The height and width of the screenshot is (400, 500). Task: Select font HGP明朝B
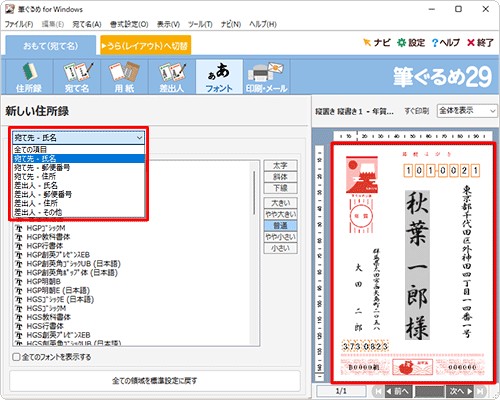(x=44, y=282)
